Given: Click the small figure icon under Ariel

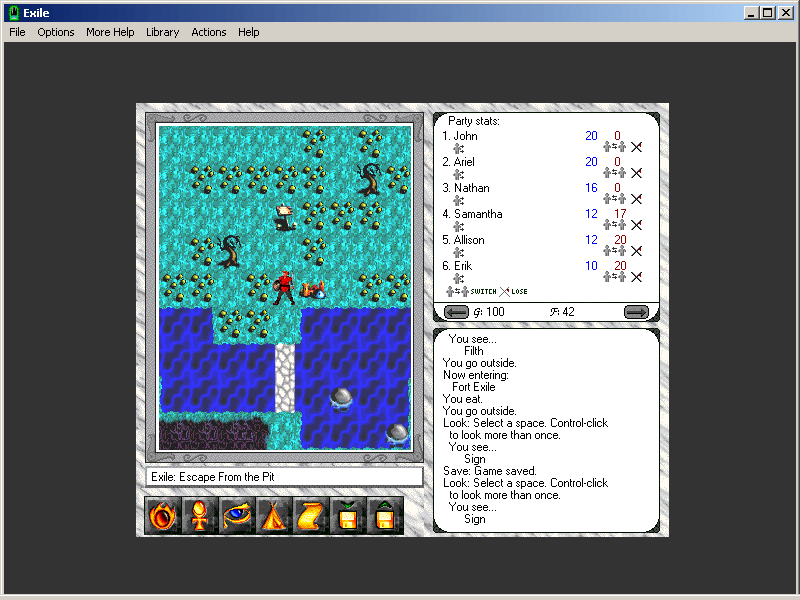Looking at the screenshot, I should pos(459,175).
